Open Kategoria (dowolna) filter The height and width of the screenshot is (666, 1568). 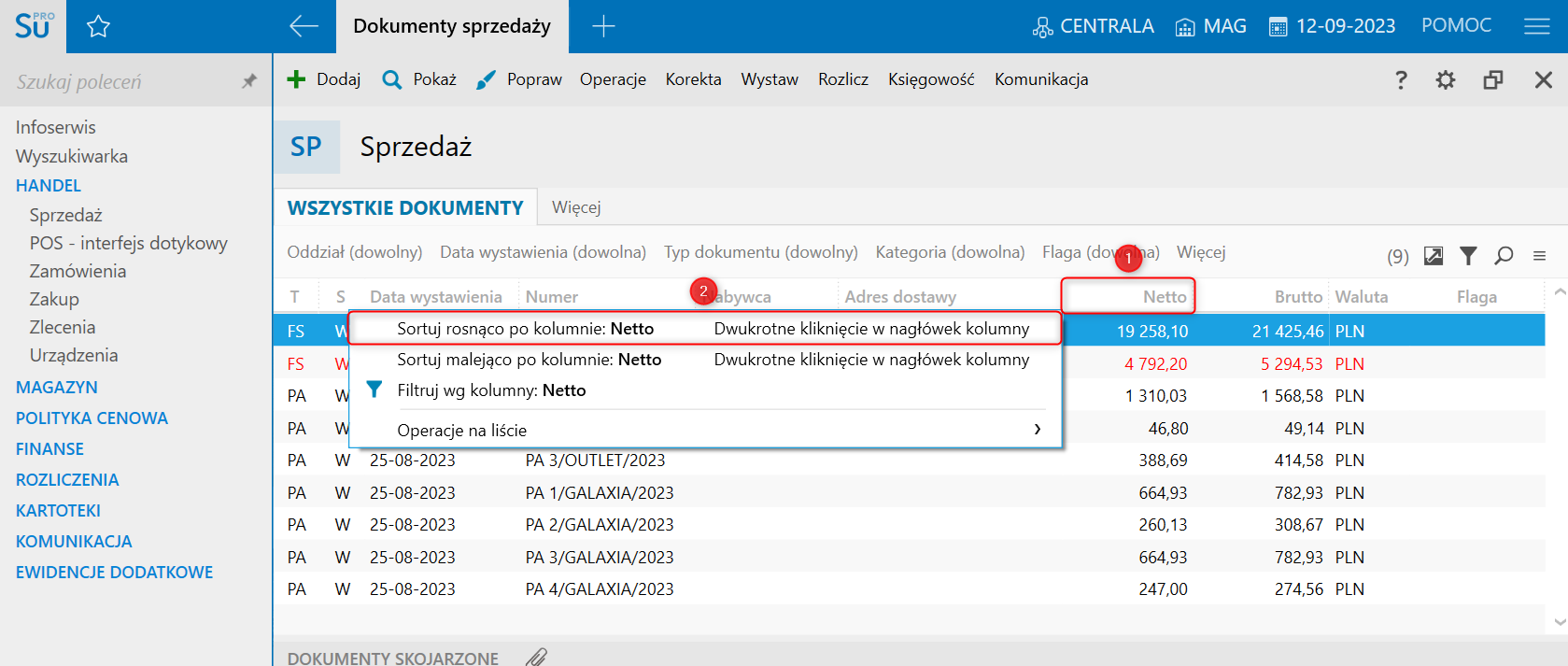950,252
